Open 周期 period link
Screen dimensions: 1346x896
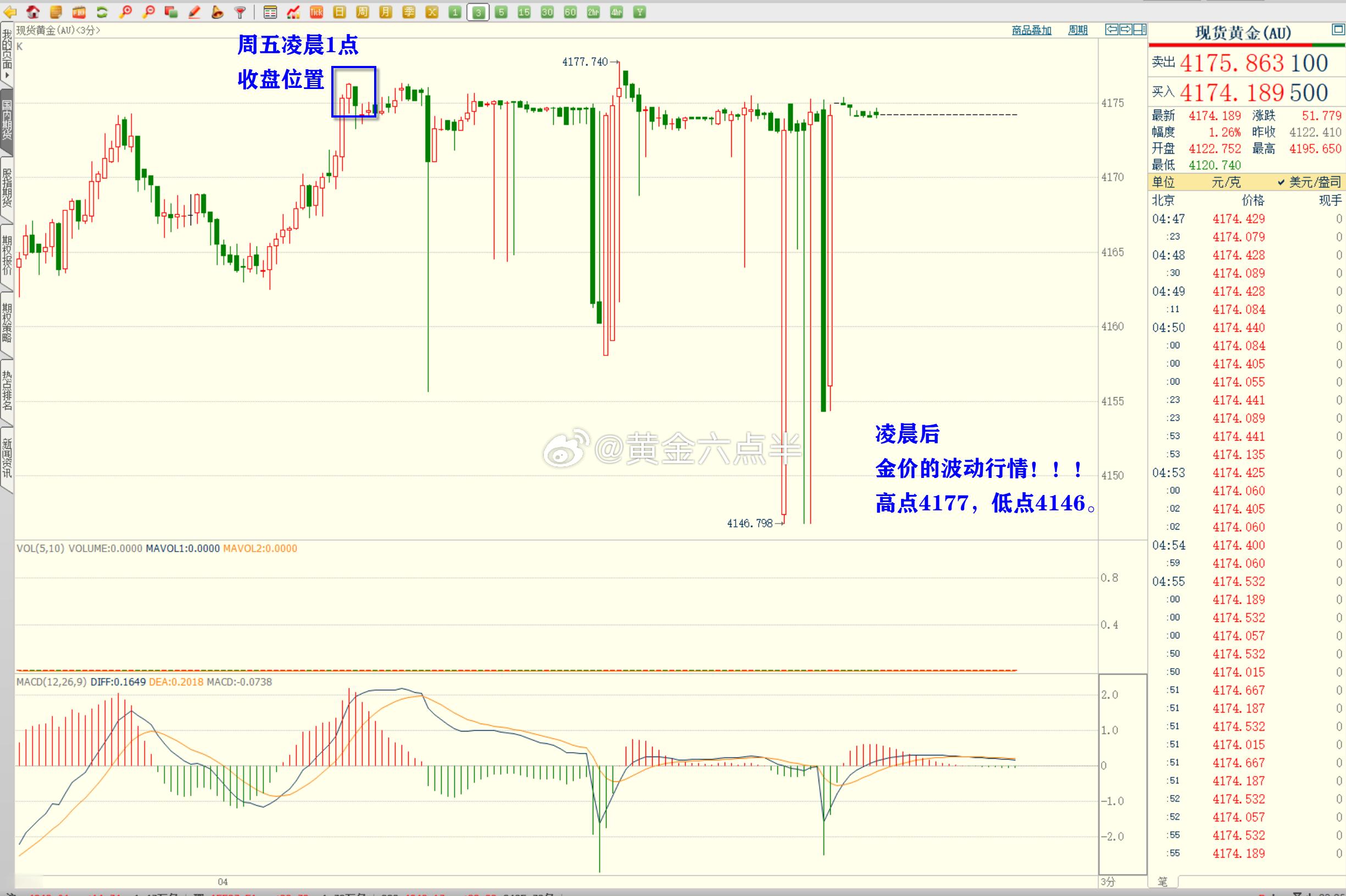point(1077,30)
